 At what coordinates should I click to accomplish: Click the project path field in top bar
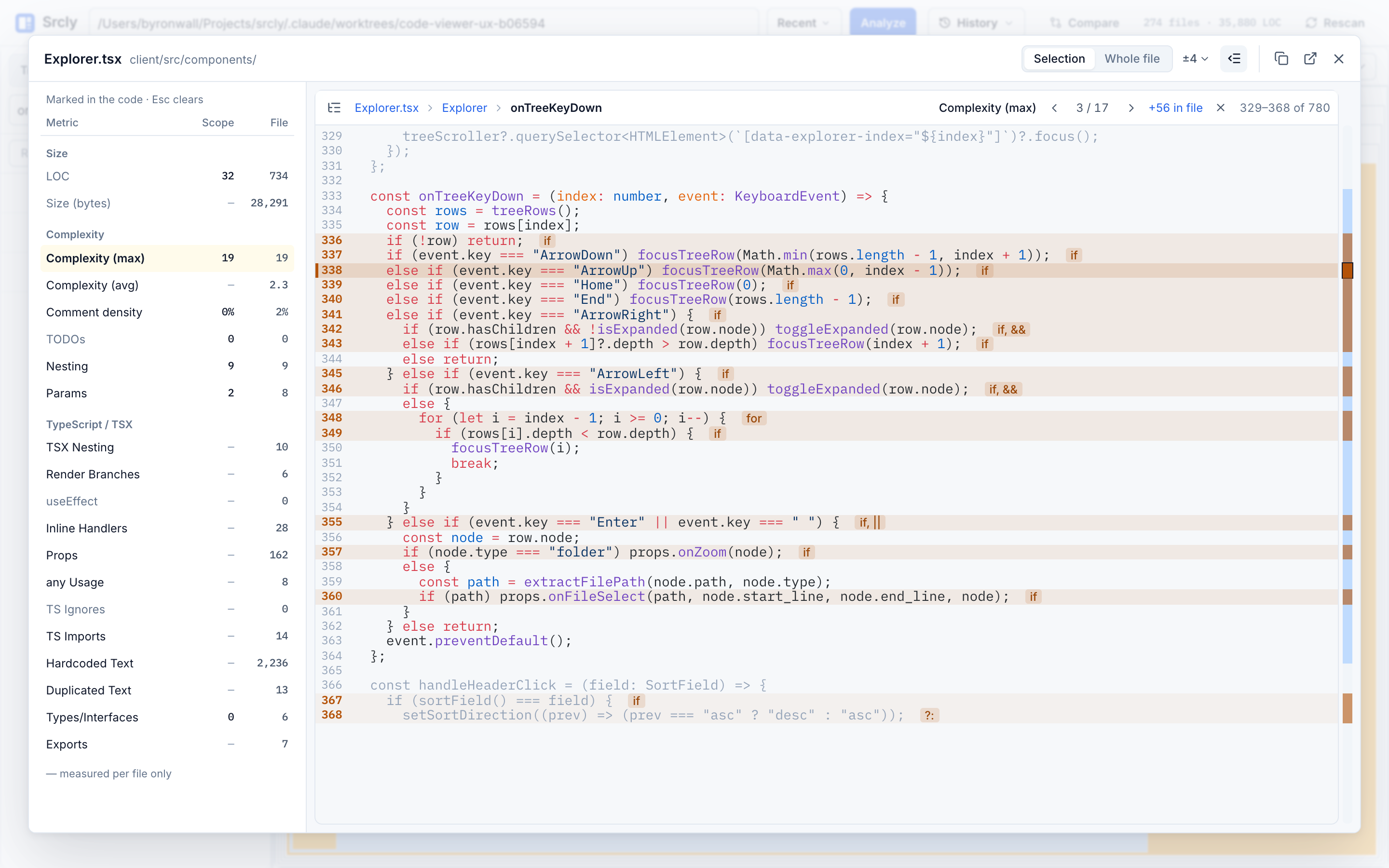coord(423,23)
